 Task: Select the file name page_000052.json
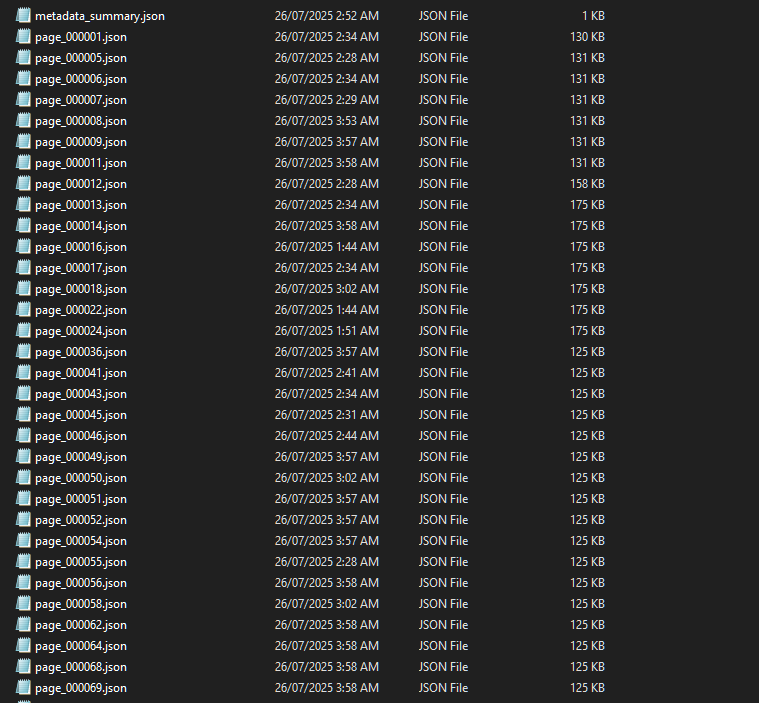(81, 520)
